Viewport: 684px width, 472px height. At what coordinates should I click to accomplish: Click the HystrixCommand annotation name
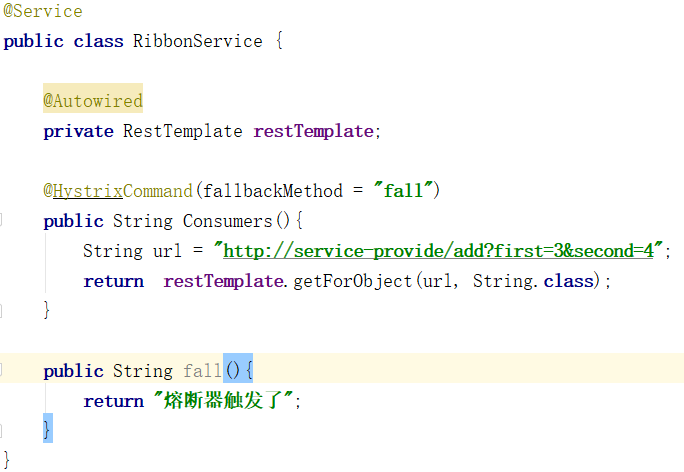pyautogui.click(x=123, y=191)
